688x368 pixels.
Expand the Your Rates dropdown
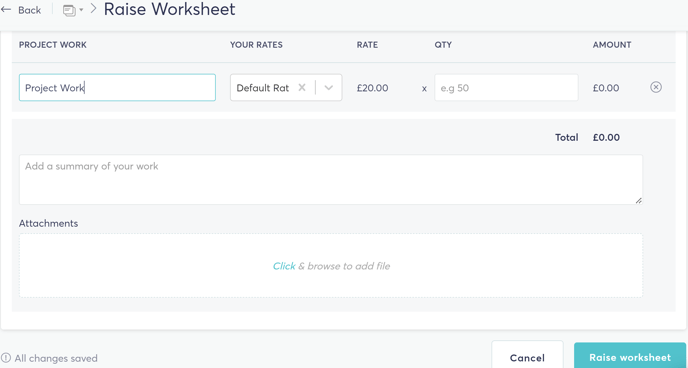pos(329,88)
